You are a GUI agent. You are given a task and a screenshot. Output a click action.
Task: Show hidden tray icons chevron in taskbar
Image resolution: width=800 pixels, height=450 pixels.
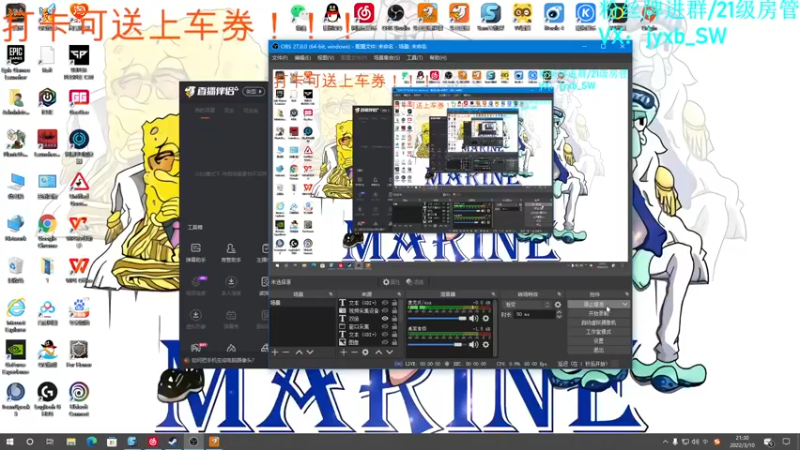(x=665, y=442)
